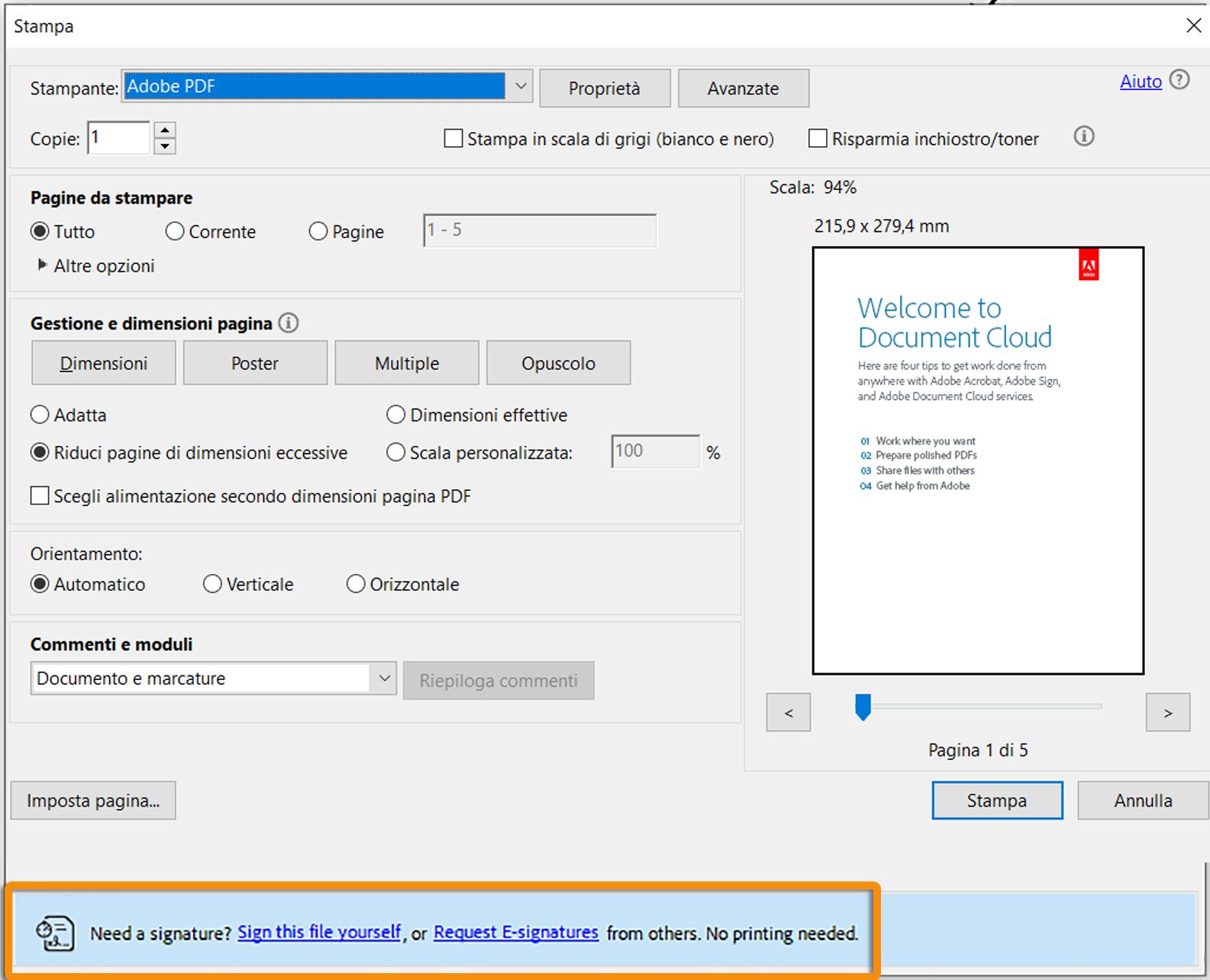1210x980 pixels.
Task: Click the '215,9 x 279,4 mm' size text
Action: tap(882, 226)
